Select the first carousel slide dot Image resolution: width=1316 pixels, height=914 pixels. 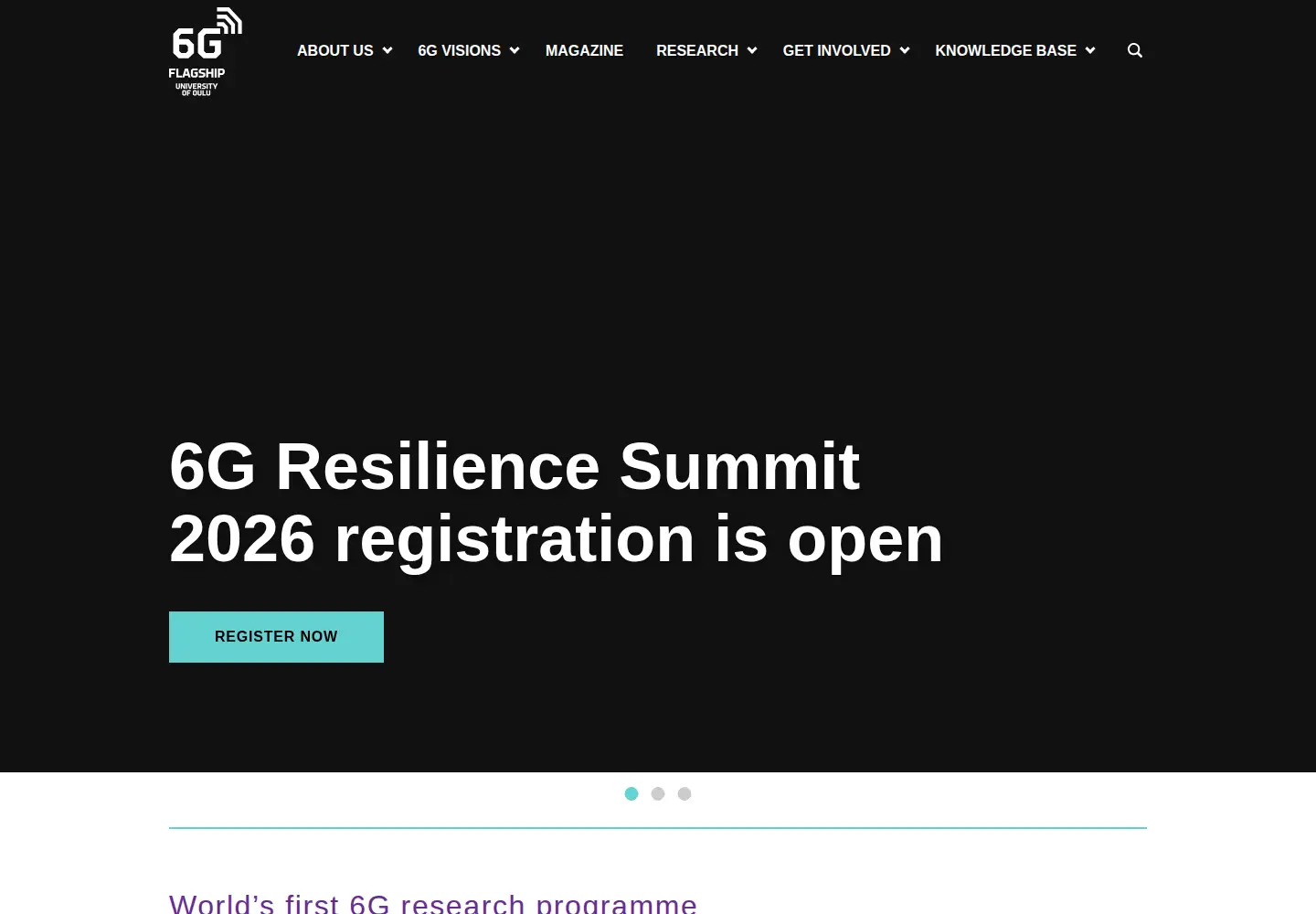click(x=631, y=793)
